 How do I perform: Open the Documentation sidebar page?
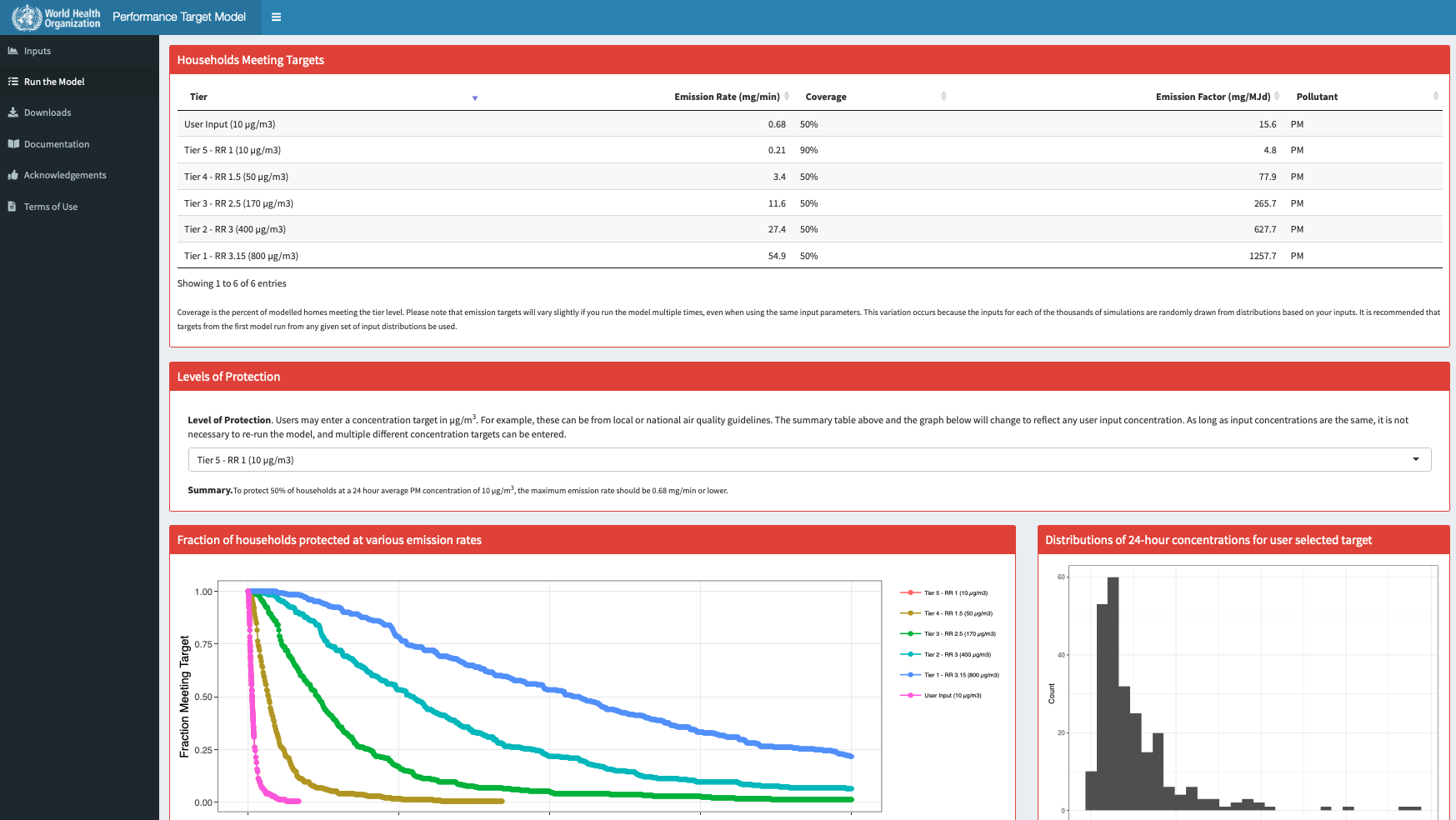(79, 144)
